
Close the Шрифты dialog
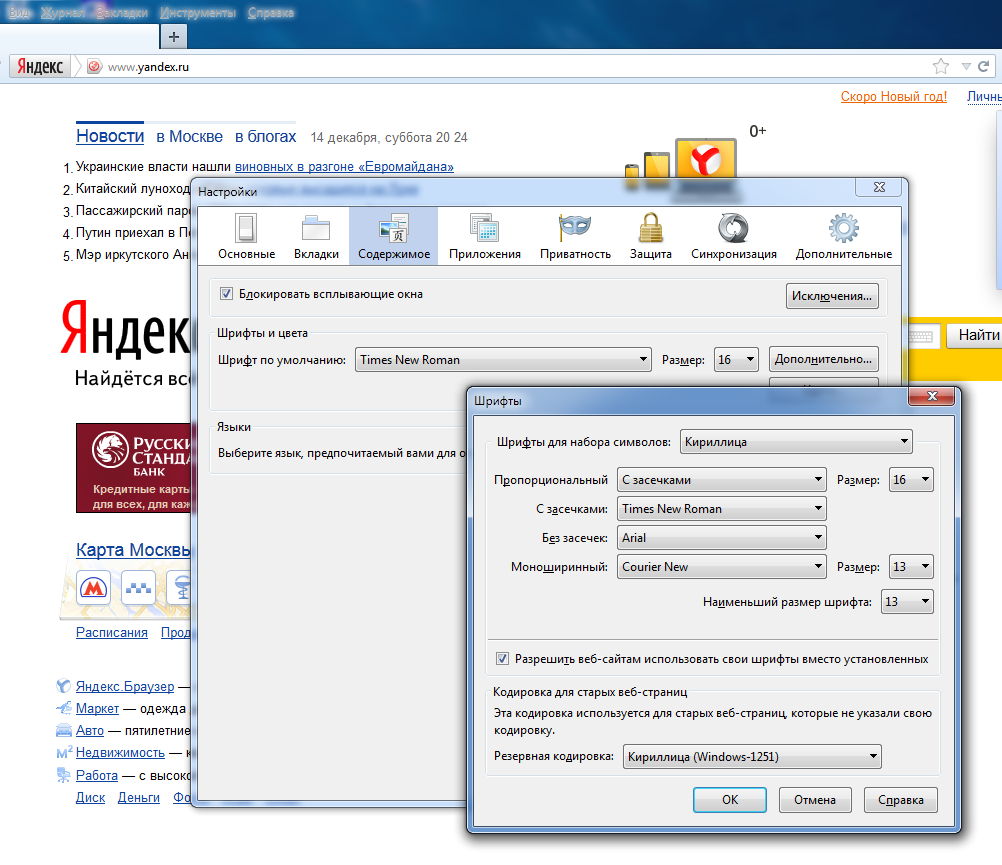[x=932, y=396]
